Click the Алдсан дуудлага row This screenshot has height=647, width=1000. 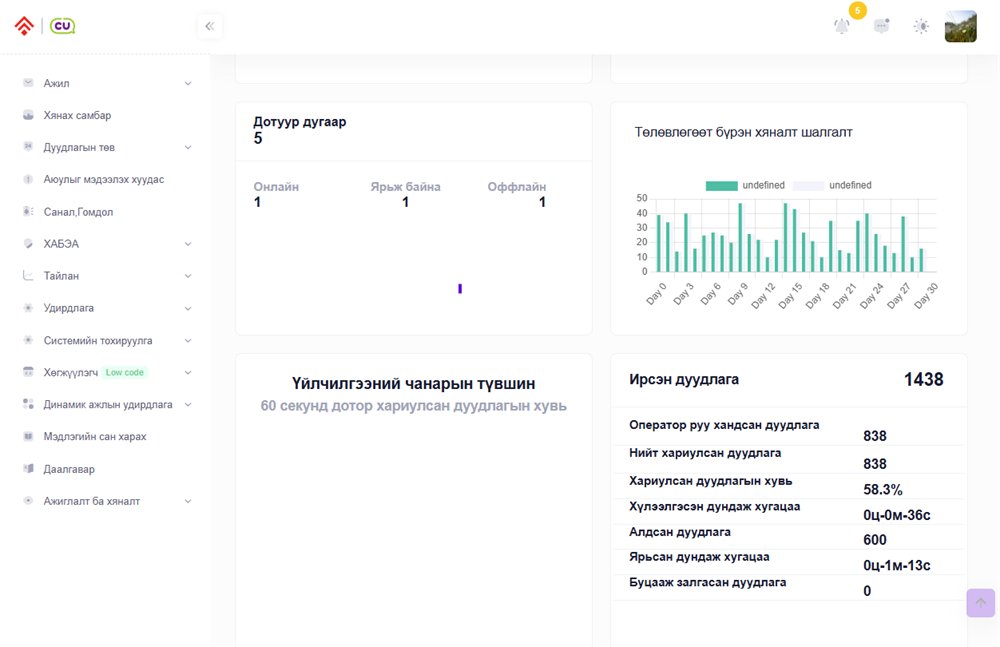tap(789, 537)
